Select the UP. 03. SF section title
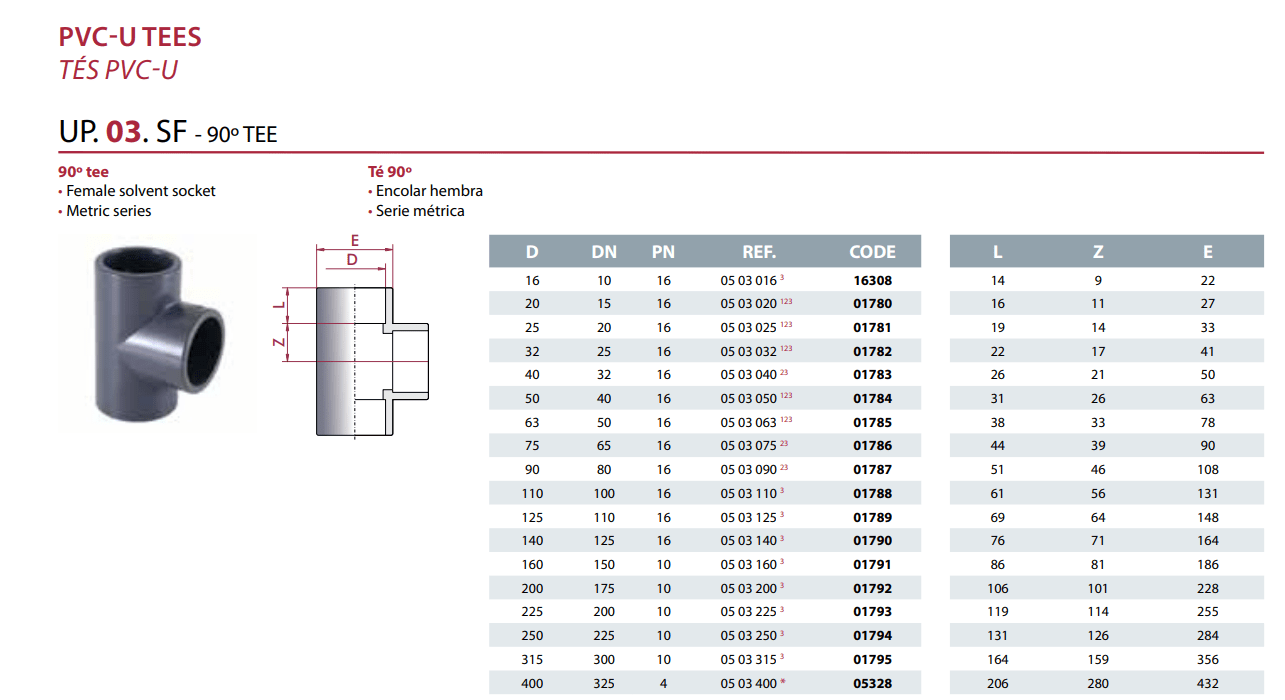Viewport: 1285px width, 700px height. tap(167, 131)
